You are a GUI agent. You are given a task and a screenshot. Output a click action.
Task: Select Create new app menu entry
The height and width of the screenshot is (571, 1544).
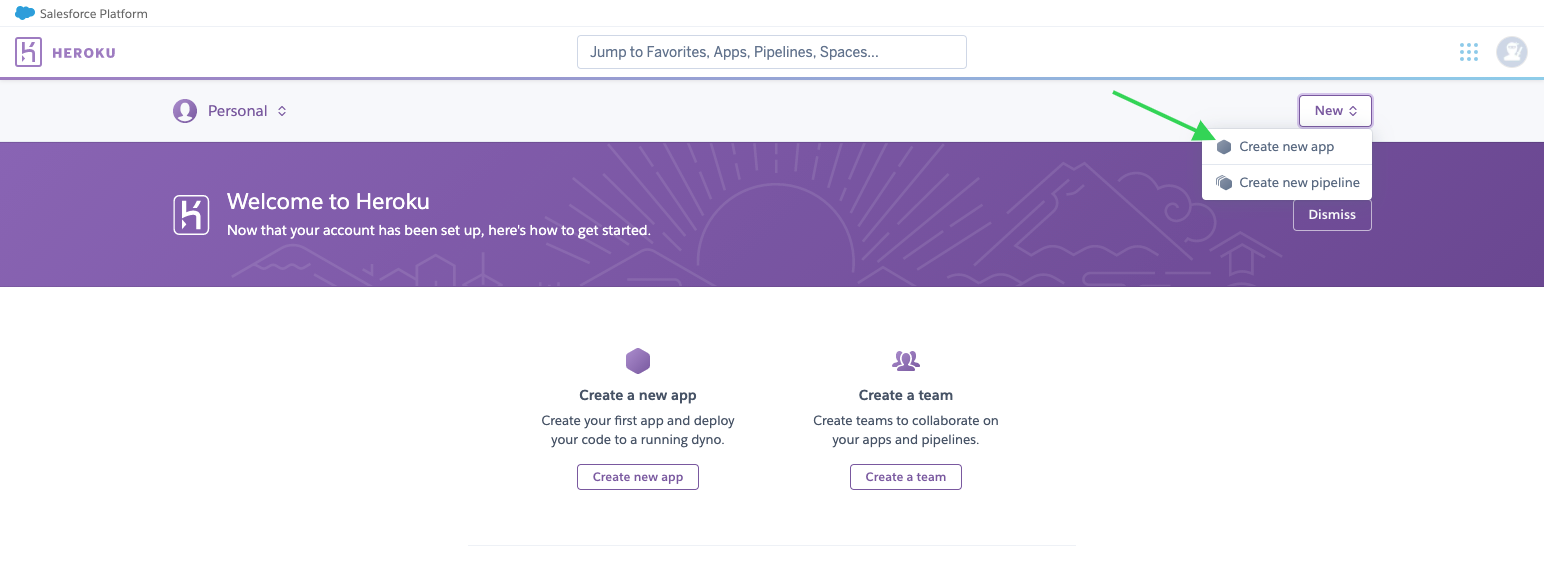click(x=1286, y=147)
